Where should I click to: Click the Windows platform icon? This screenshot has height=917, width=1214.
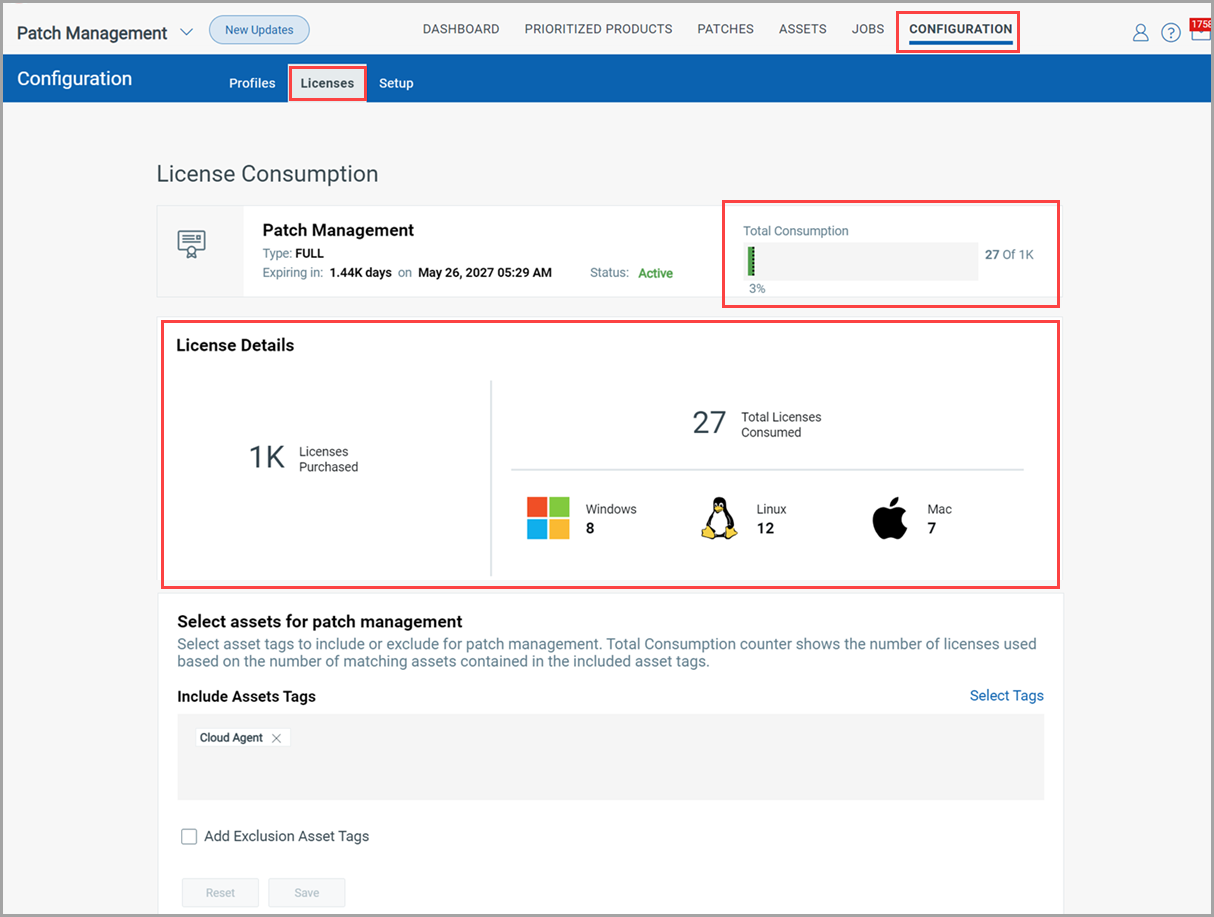click(548, 517)
